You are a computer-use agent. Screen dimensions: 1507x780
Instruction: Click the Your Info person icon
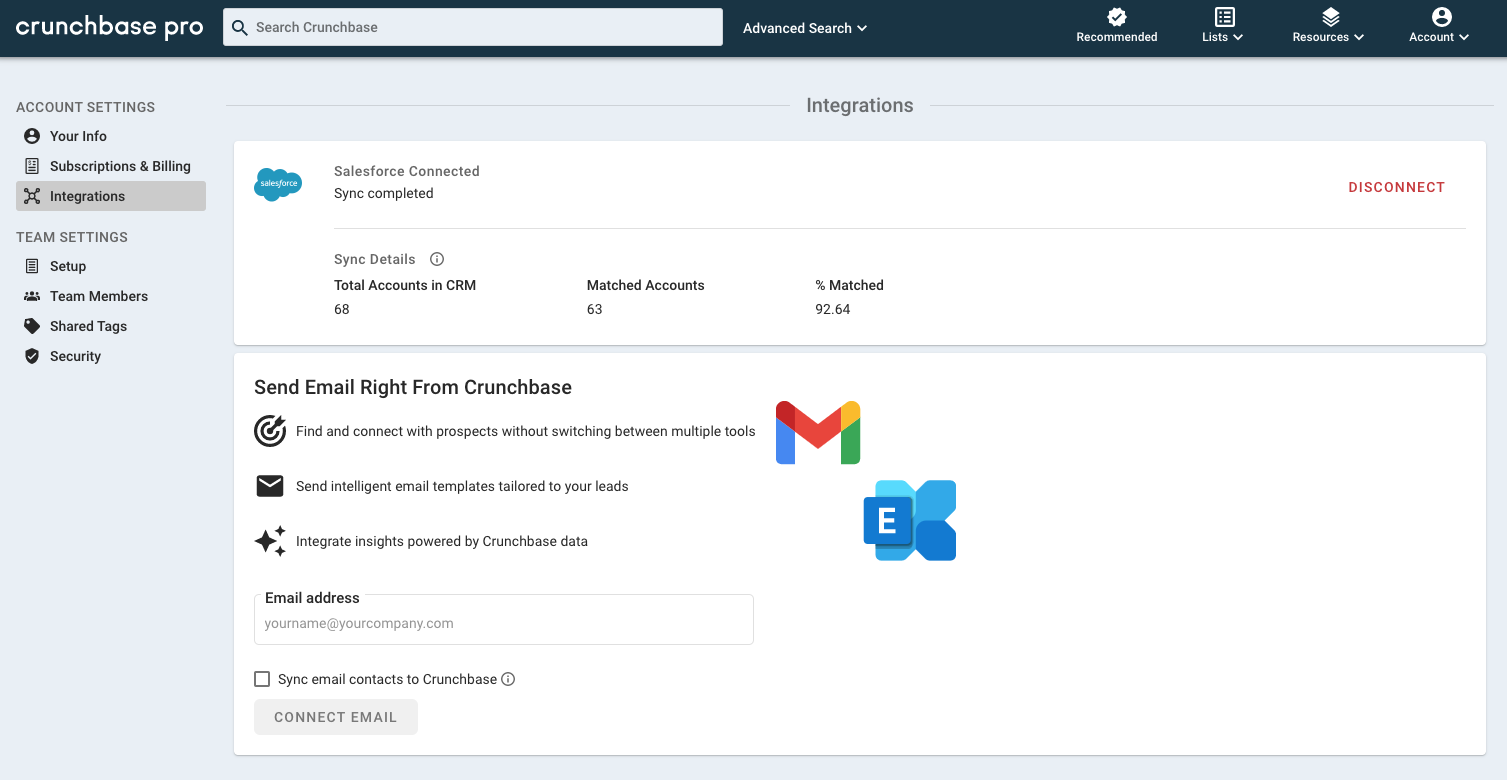(32, 136)
